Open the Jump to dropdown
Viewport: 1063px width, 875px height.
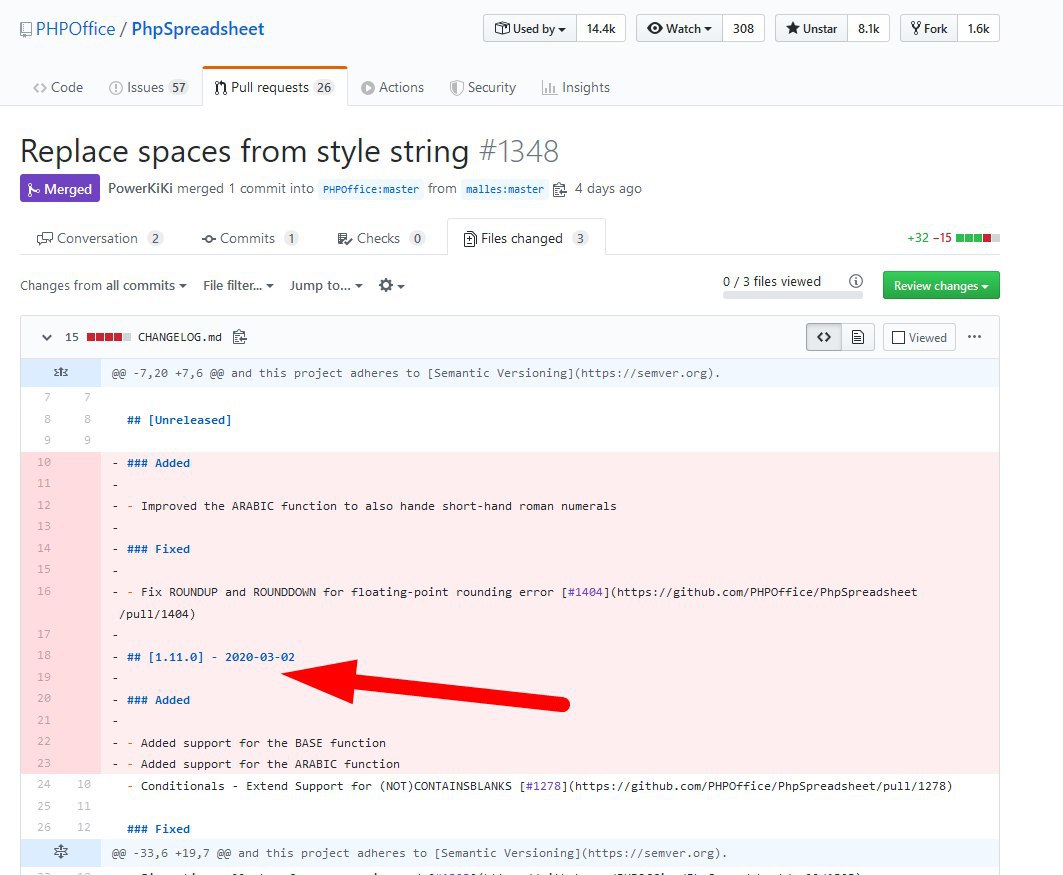pyautogui.click(x=326, y=285)
